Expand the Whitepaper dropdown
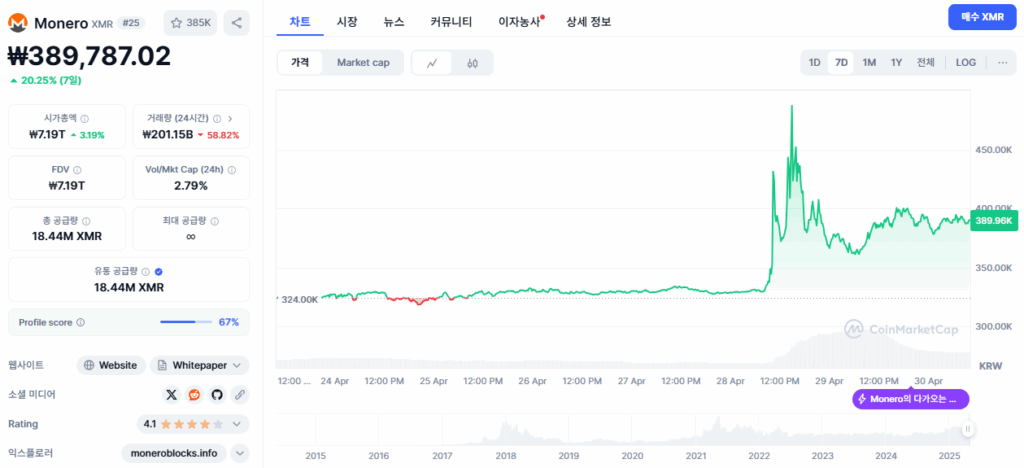Image resolution: width=1024 pixels, height=468 pixels. click(x=200, y=366)
